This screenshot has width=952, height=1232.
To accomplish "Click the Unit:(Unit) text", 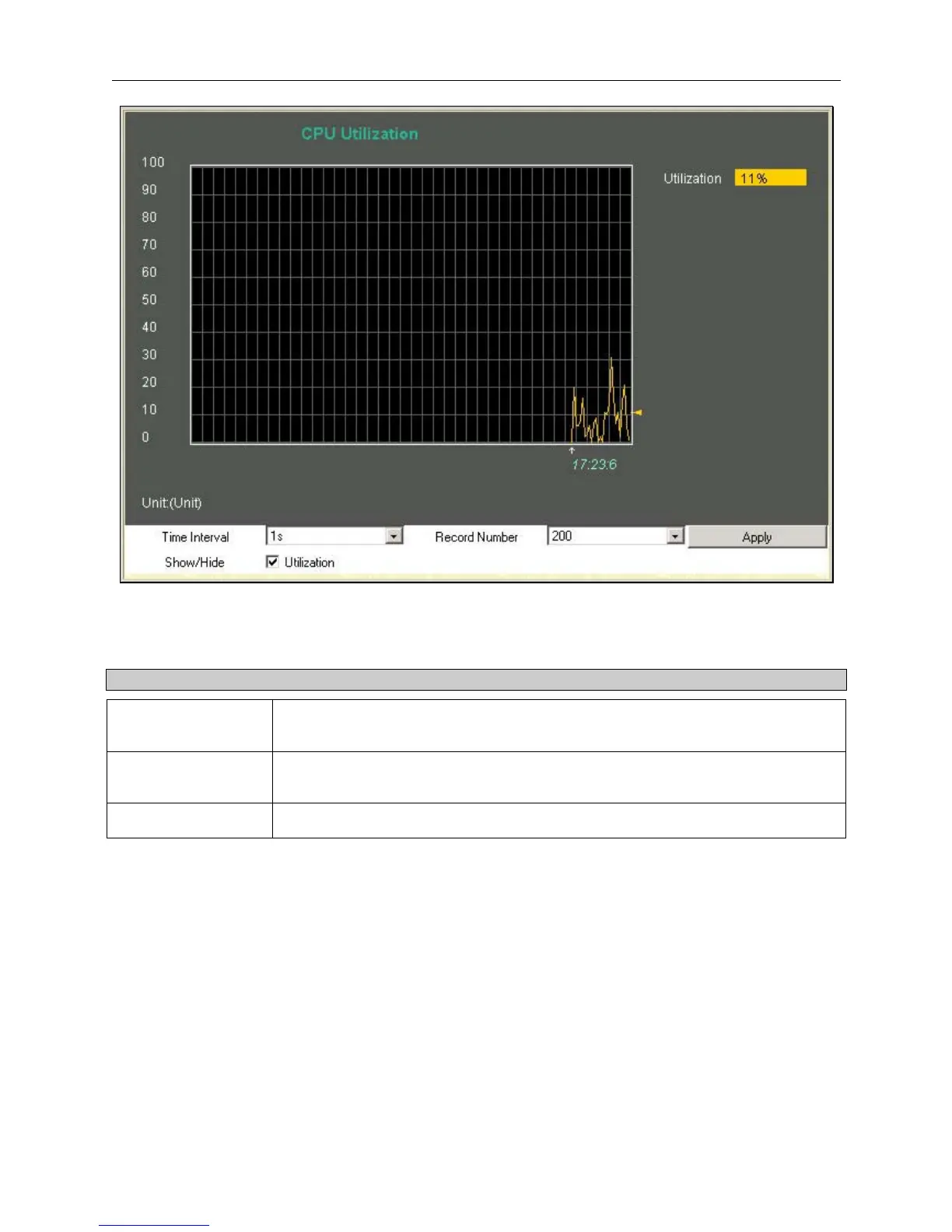I will pyautogui.click(x=171, y=502).
